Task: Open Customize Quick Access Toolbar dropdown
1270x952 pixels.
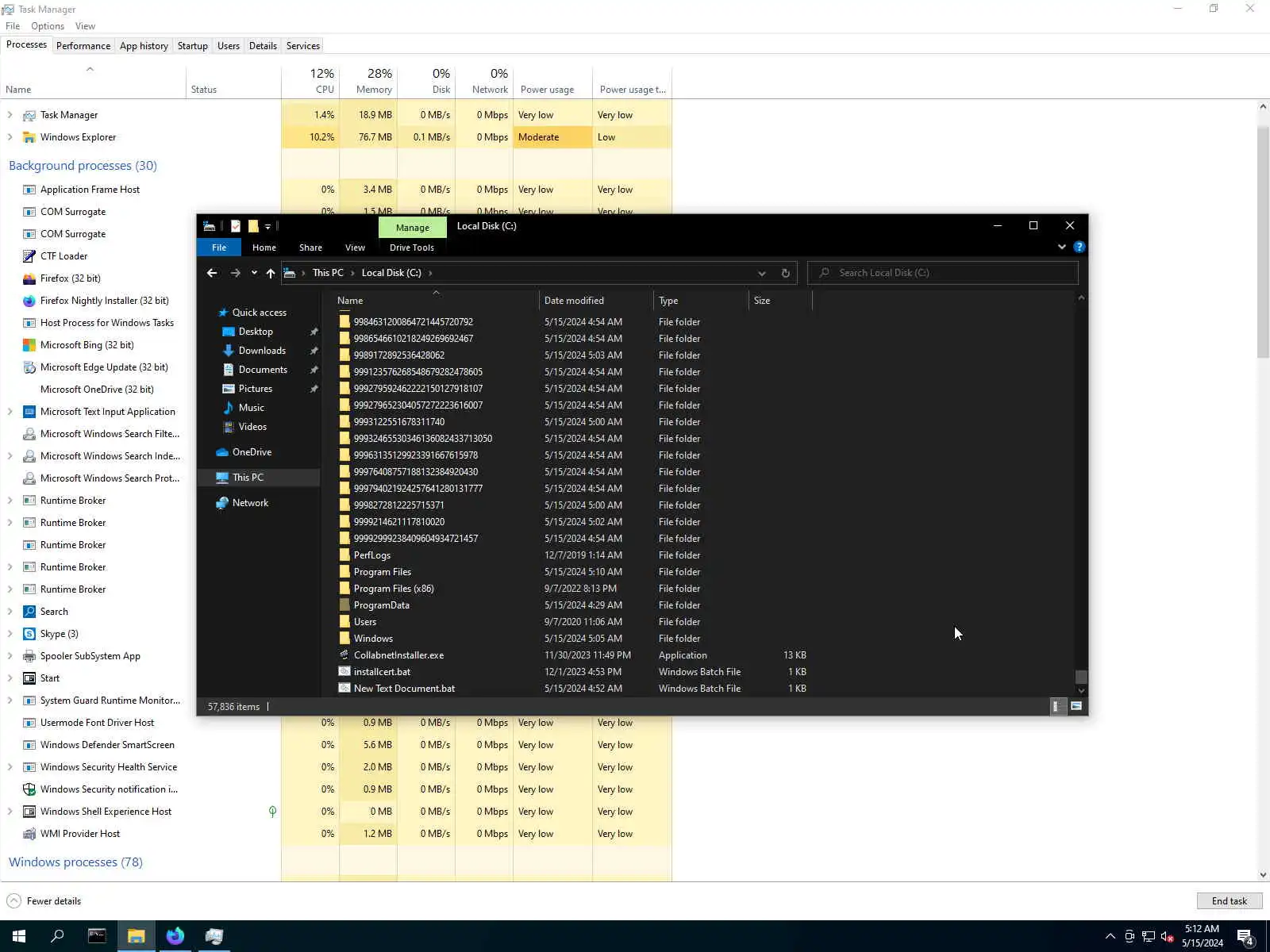Action: (x=267, y=226)
